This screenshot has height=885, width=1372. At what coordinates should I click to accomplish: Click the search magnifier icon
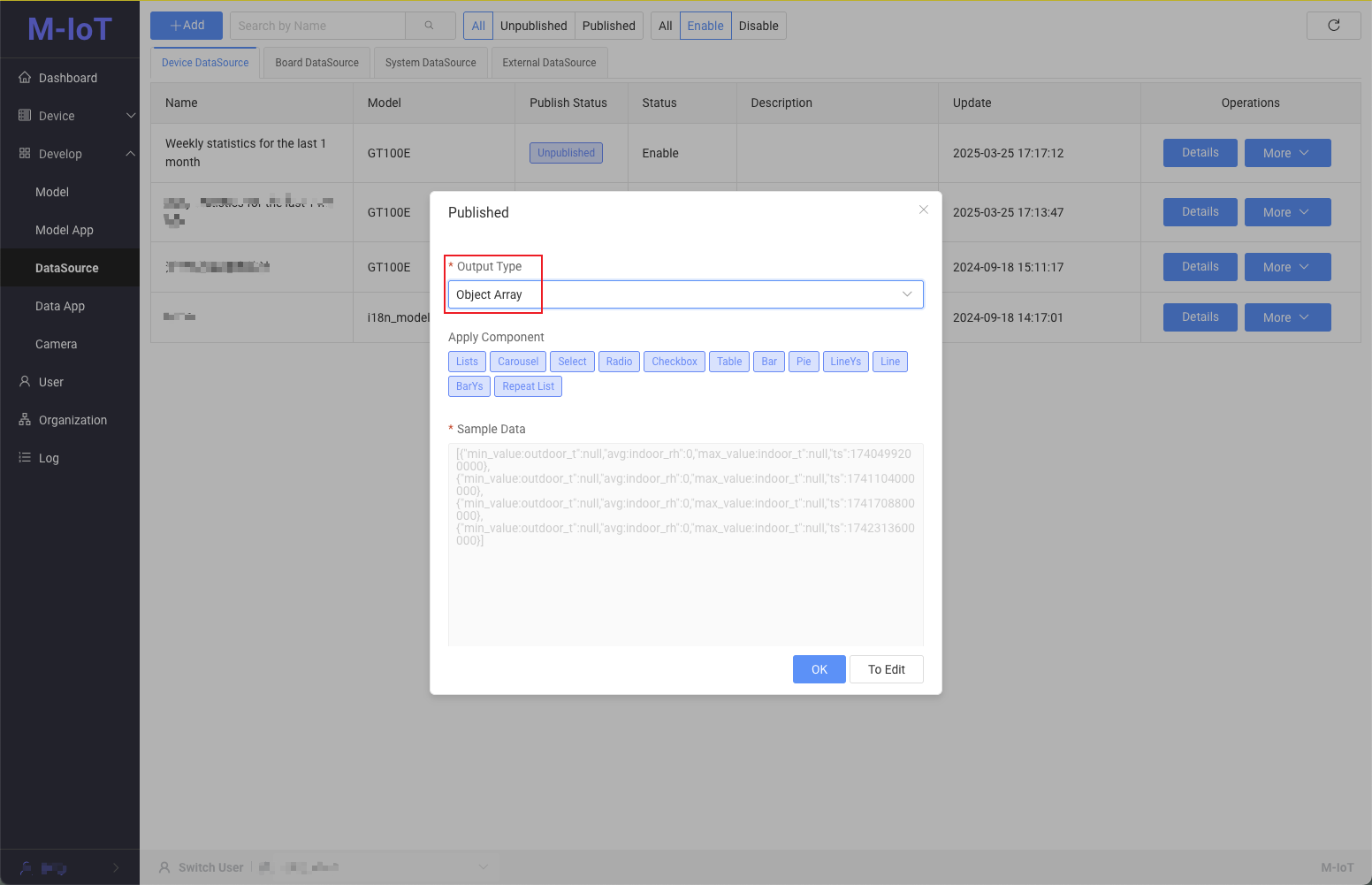point(430,26)
